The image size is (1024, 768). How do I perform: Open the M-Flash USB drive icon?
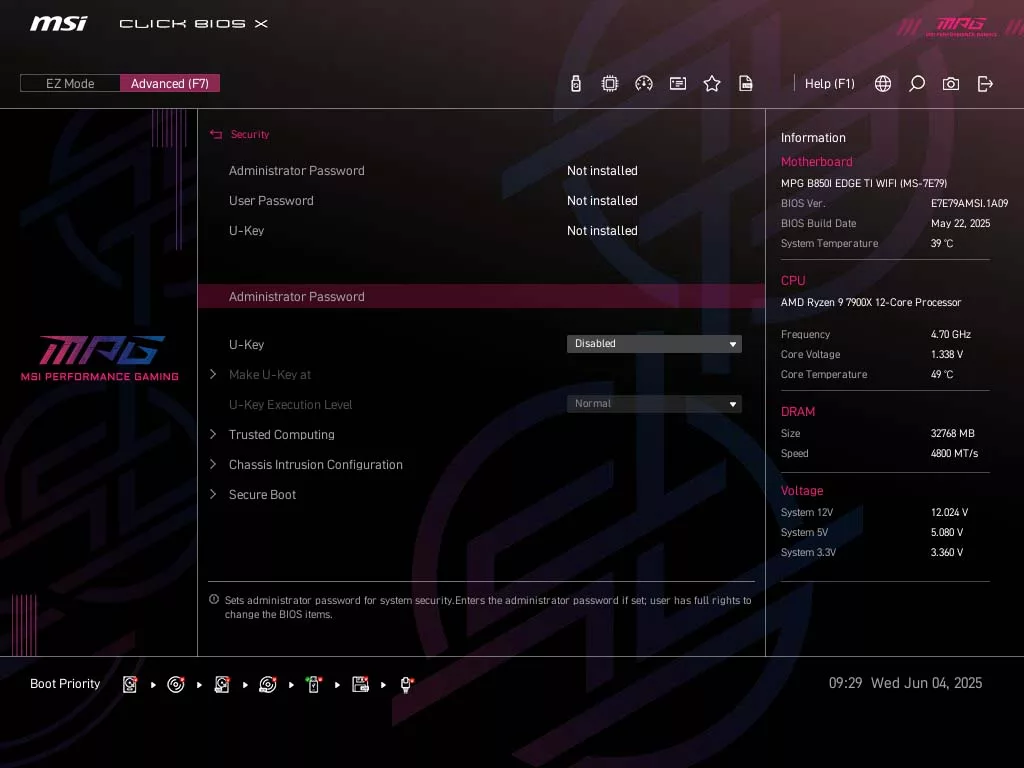click(575, 84)
